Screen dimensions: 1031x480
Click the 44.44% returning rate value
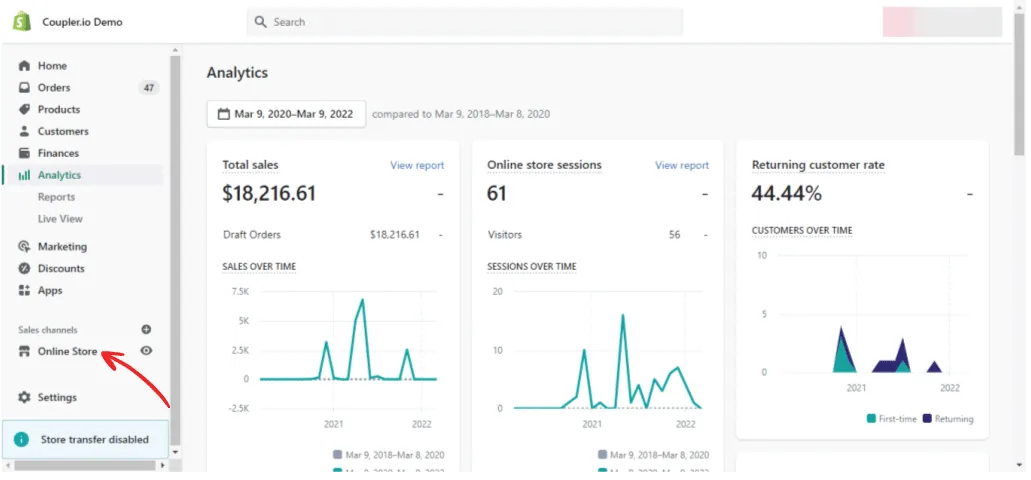(x=786, y=193)
